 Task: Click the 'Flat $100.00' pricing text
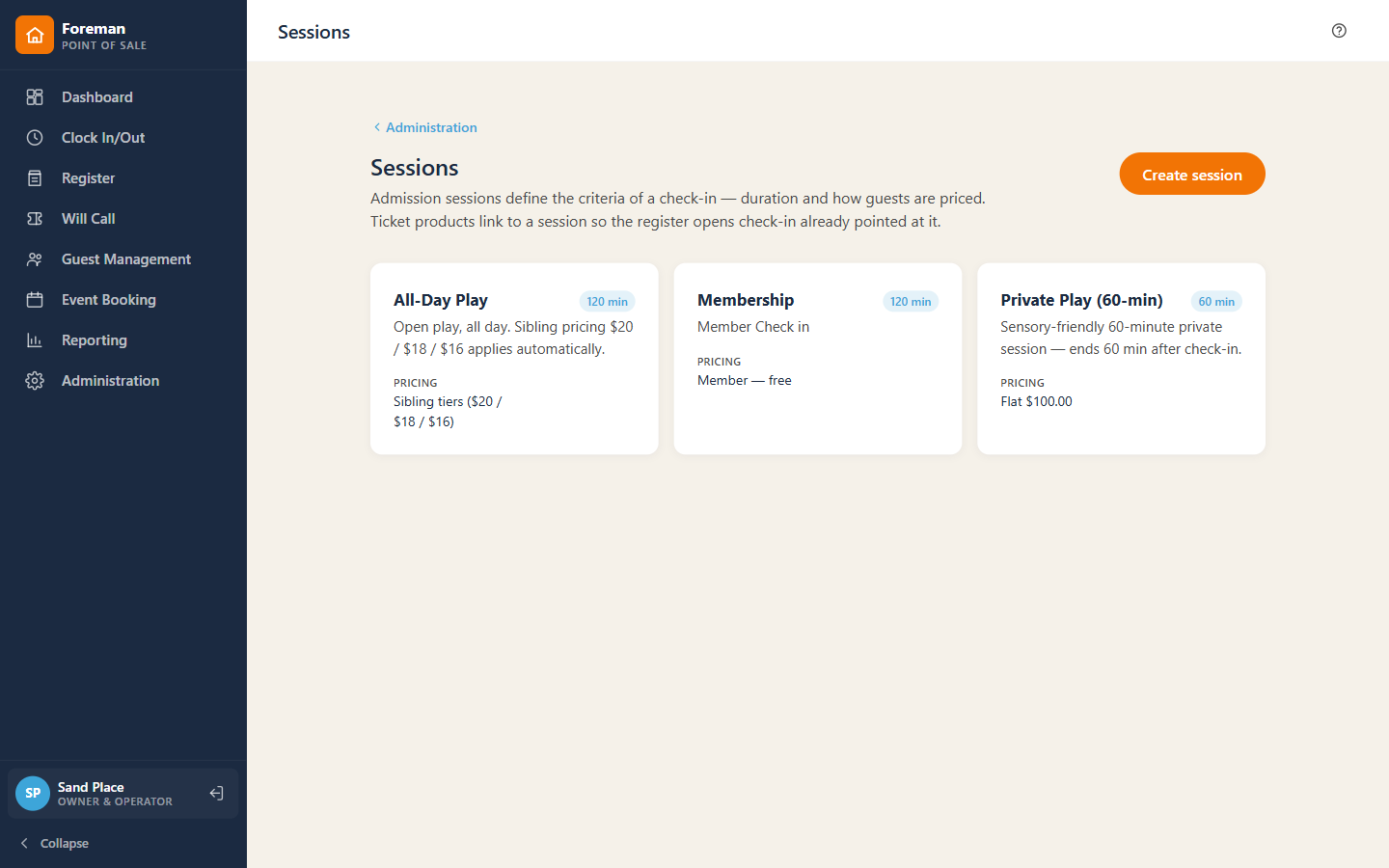tap(1036, 401)
